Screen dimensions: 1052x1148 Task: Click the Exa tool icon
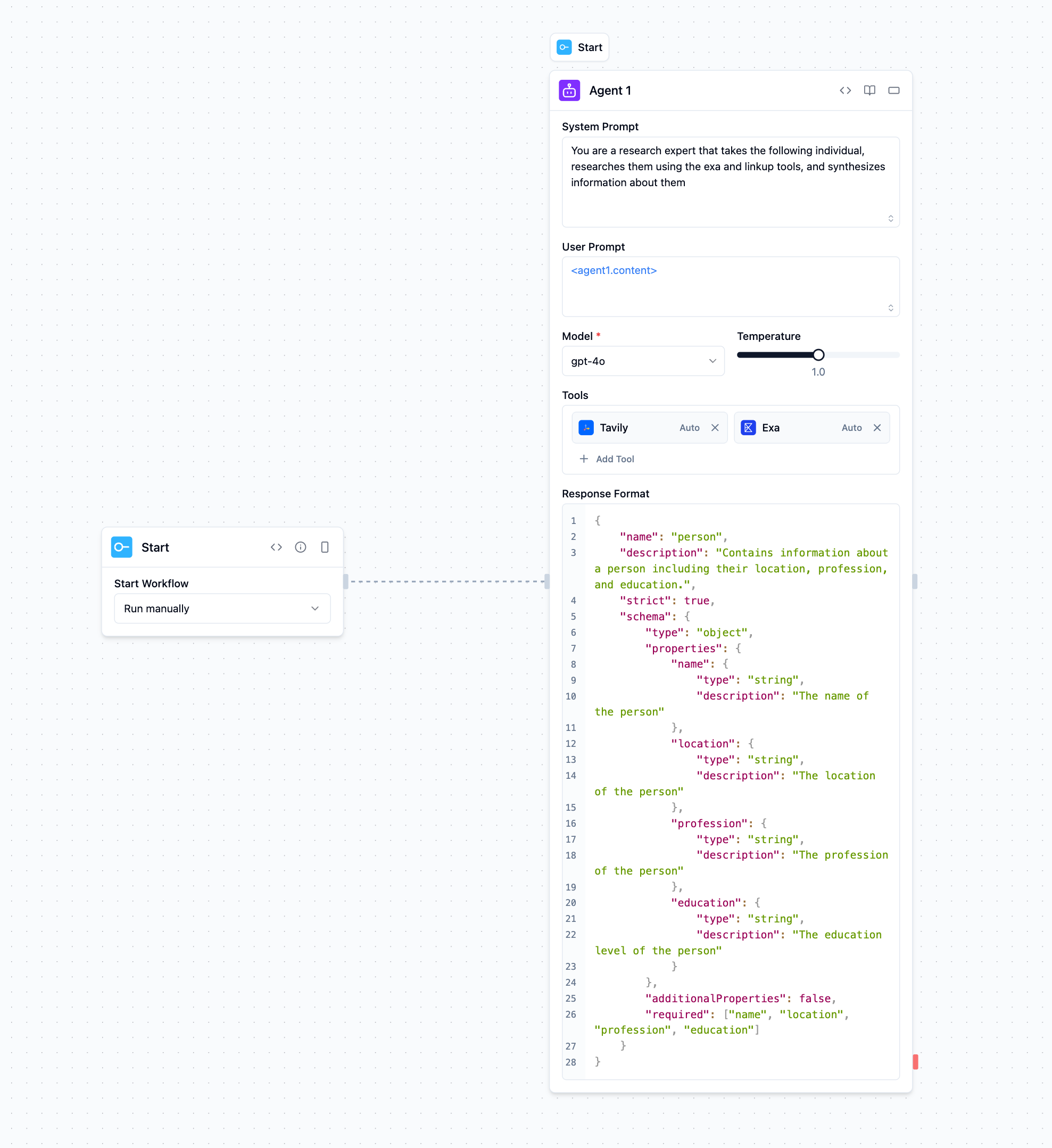pyautogui.click(x=748, y=428)
